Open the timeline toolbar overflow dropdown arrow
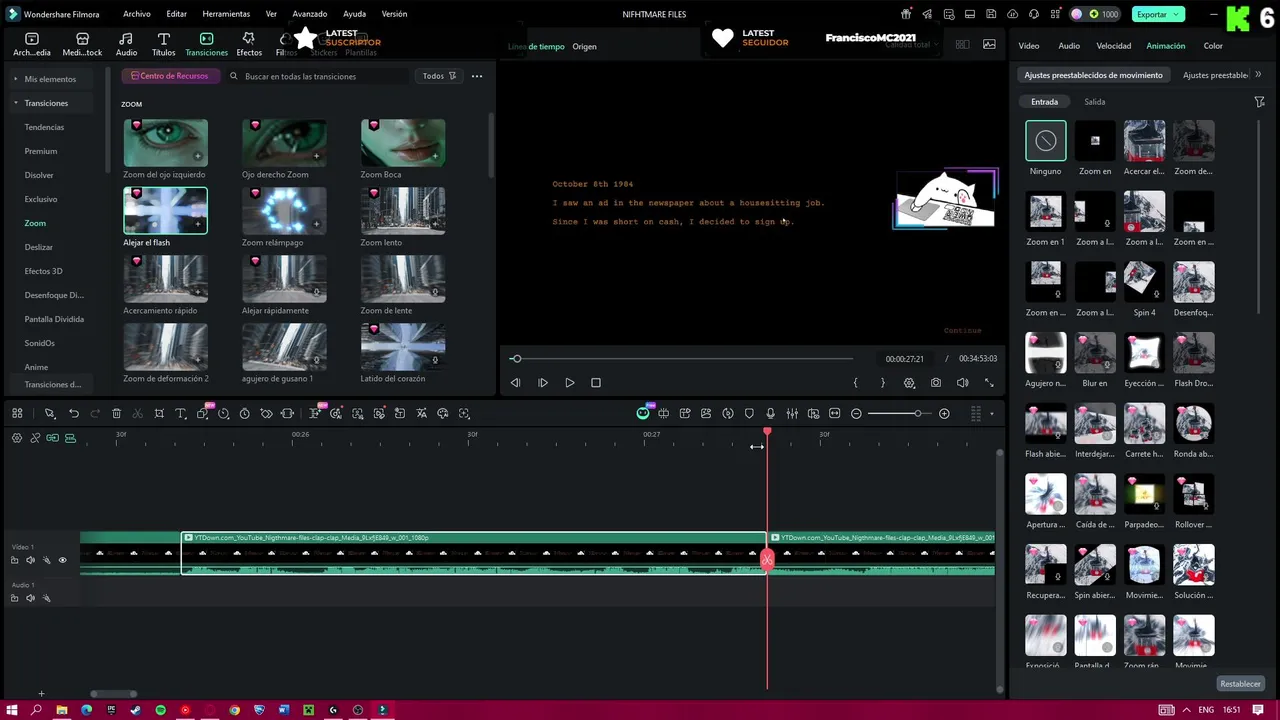1280x720 pixels. [x=992, y=413]
